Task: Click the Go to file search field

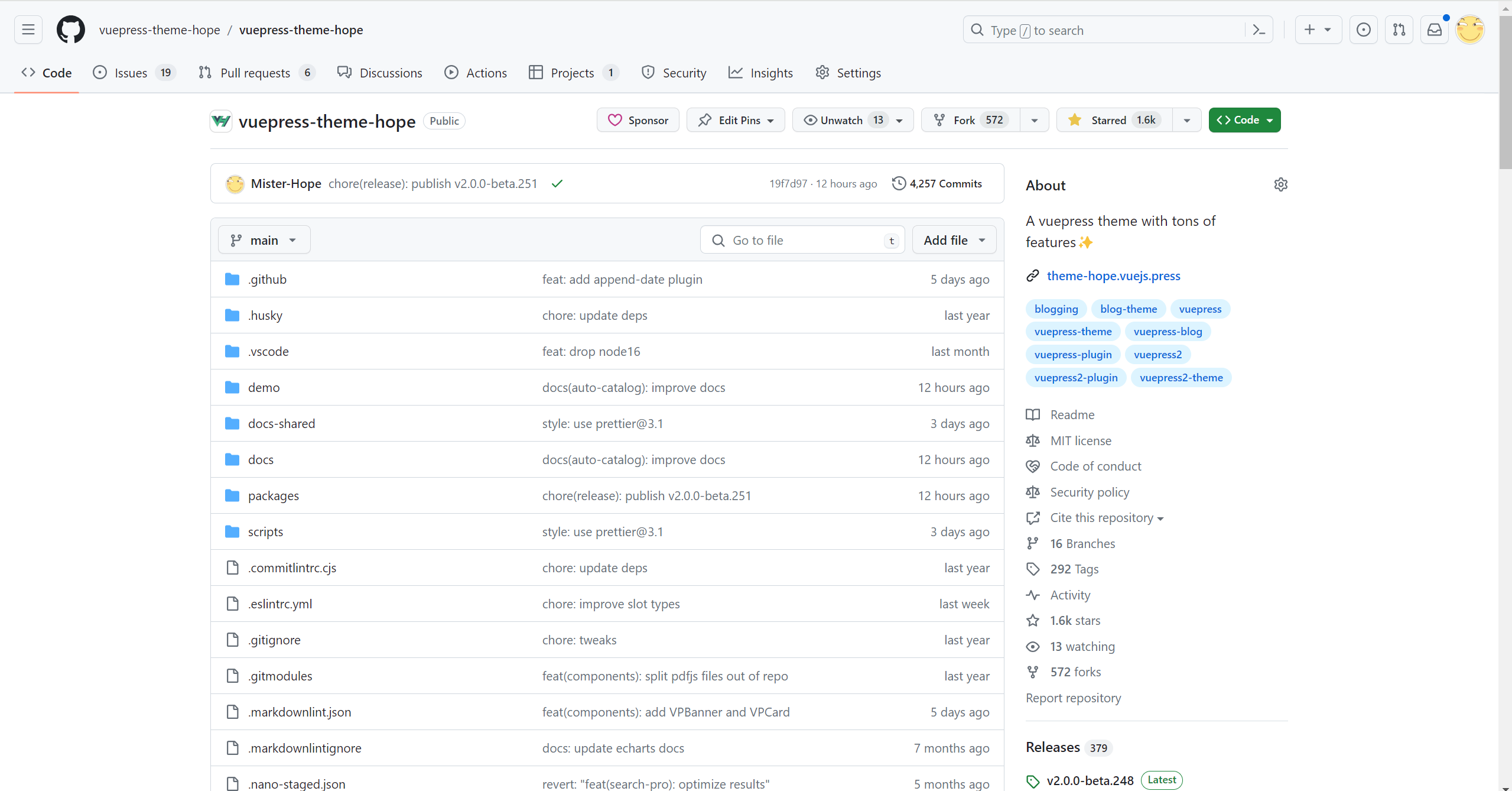Action: (802, 240)
